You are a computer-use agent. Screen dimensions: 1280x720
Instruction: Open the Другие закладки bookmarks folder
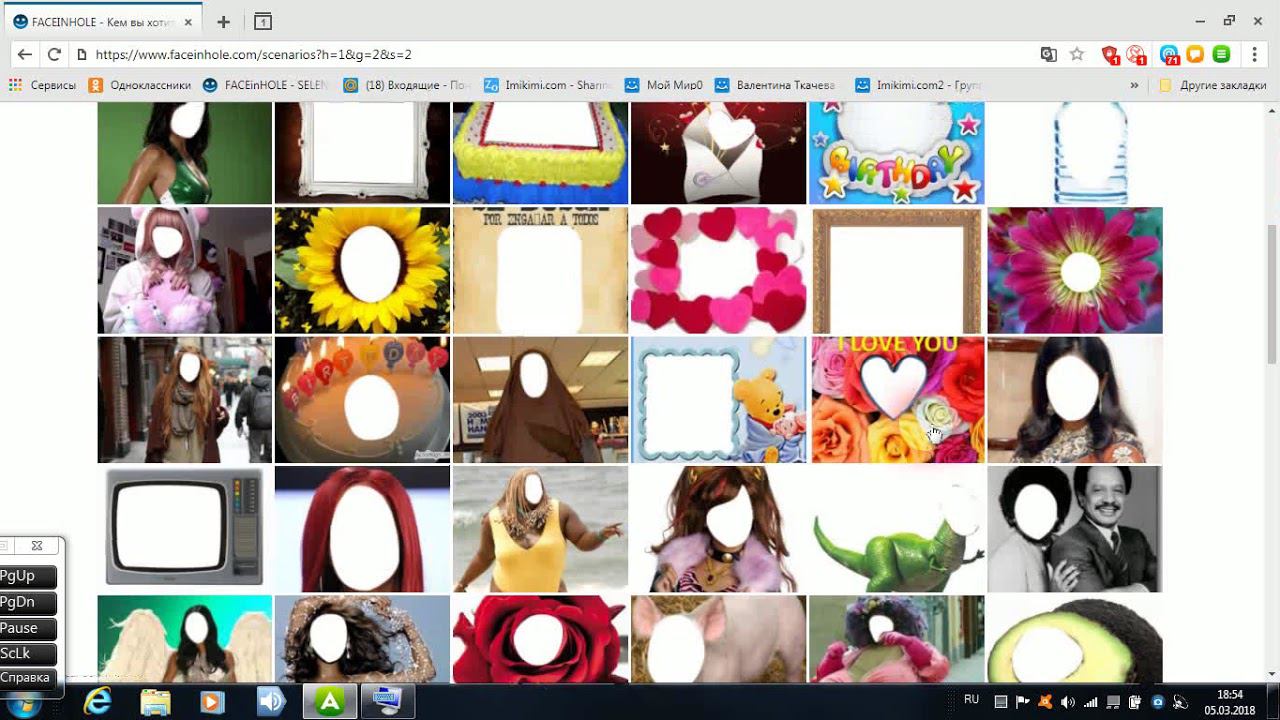pos(1213,85)
